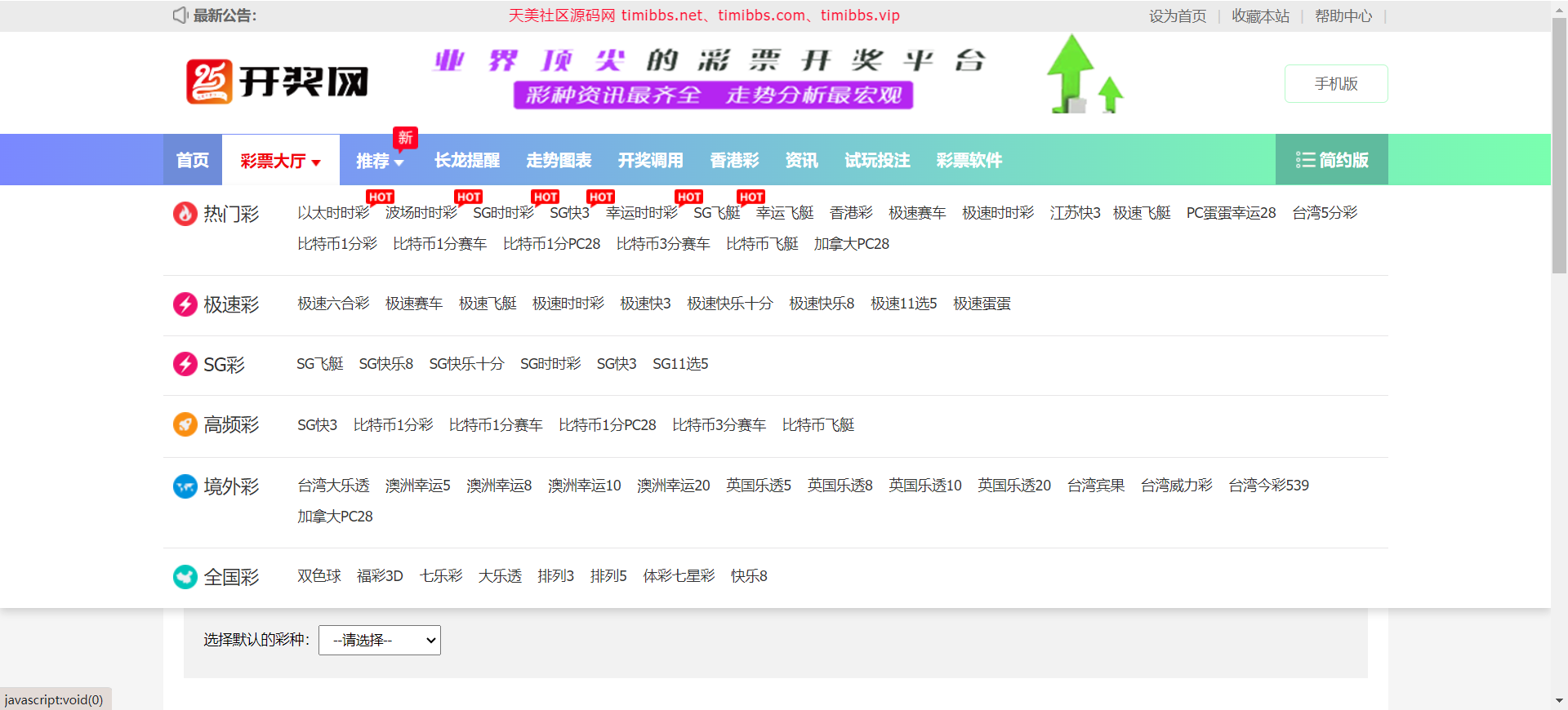
Task: Open SG11选5 lottery
Action: point(680,364)
